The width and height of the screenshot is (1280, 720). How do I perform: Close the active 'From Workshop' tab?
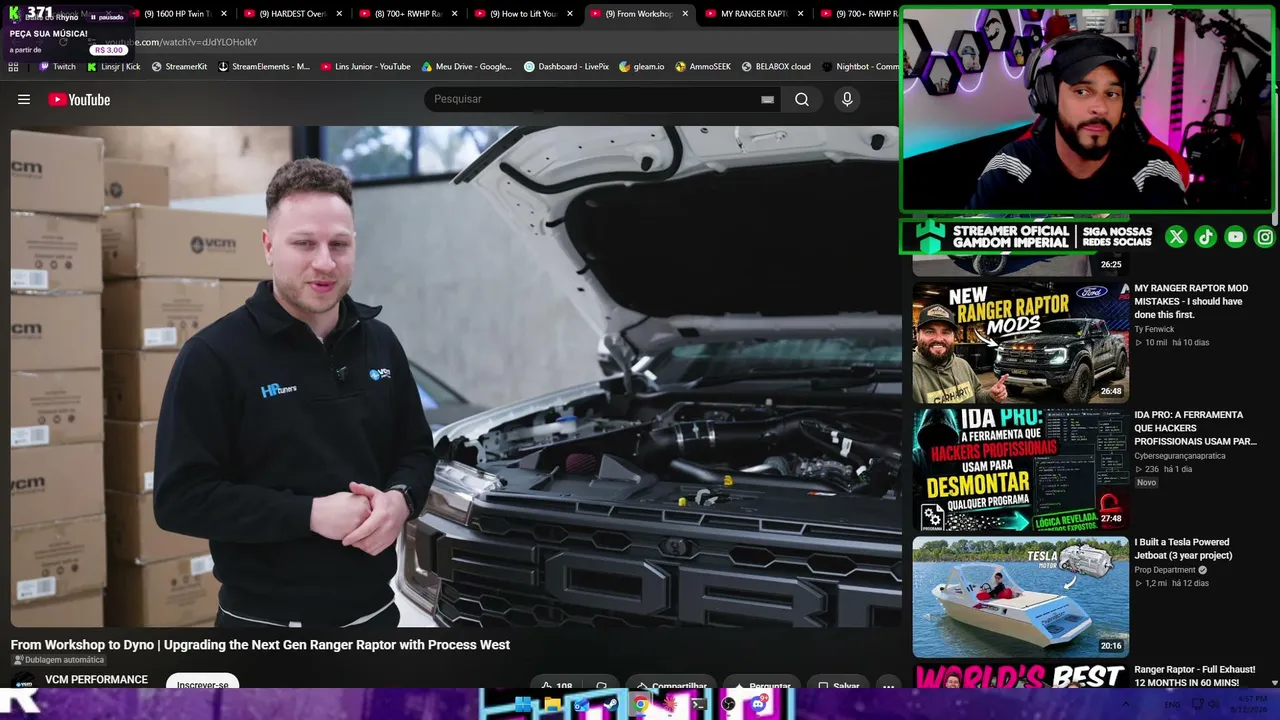point(686,14)
